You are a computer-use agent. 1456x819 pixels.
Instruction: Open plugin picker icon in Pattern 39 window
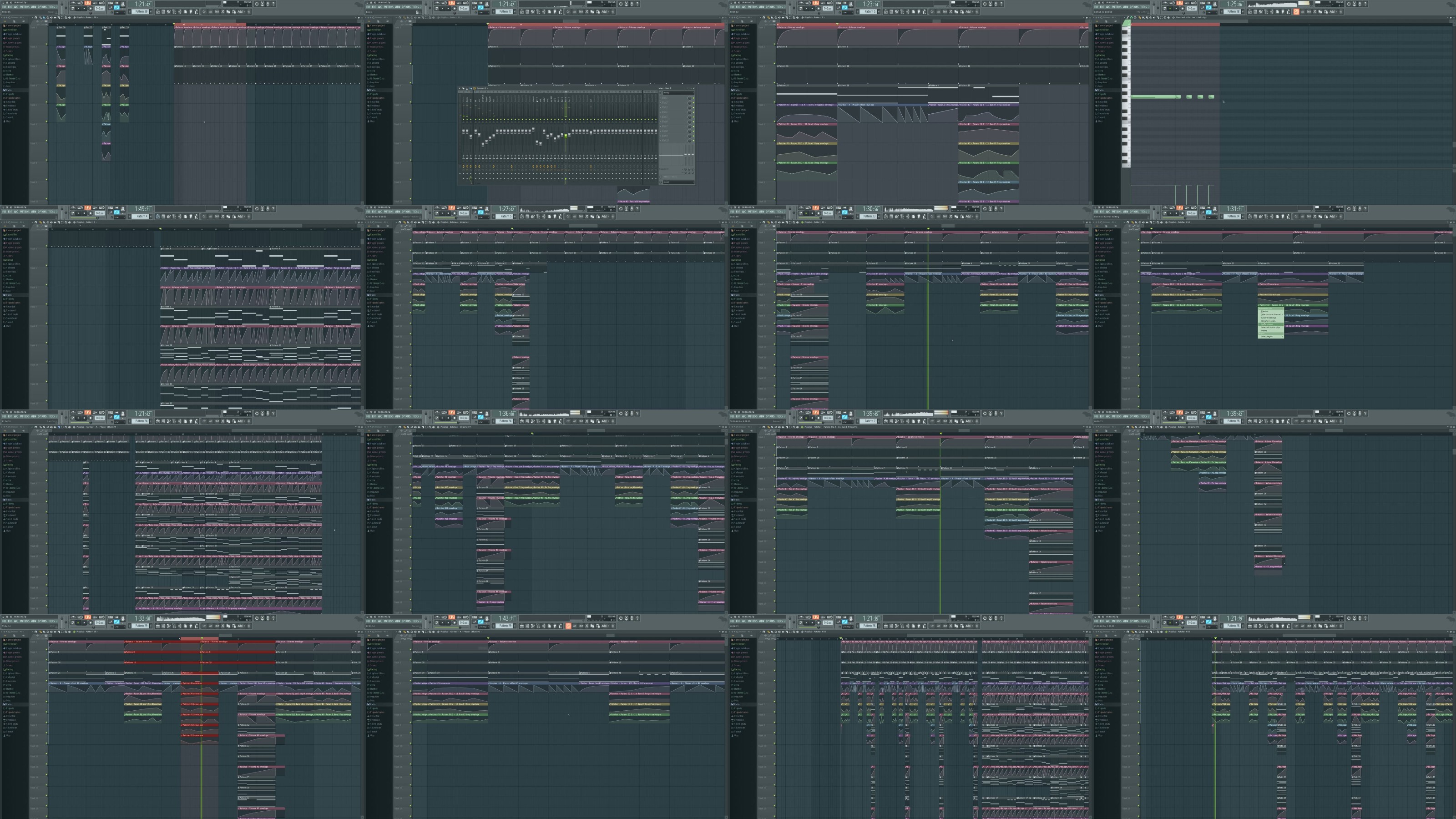click(191, 12)
